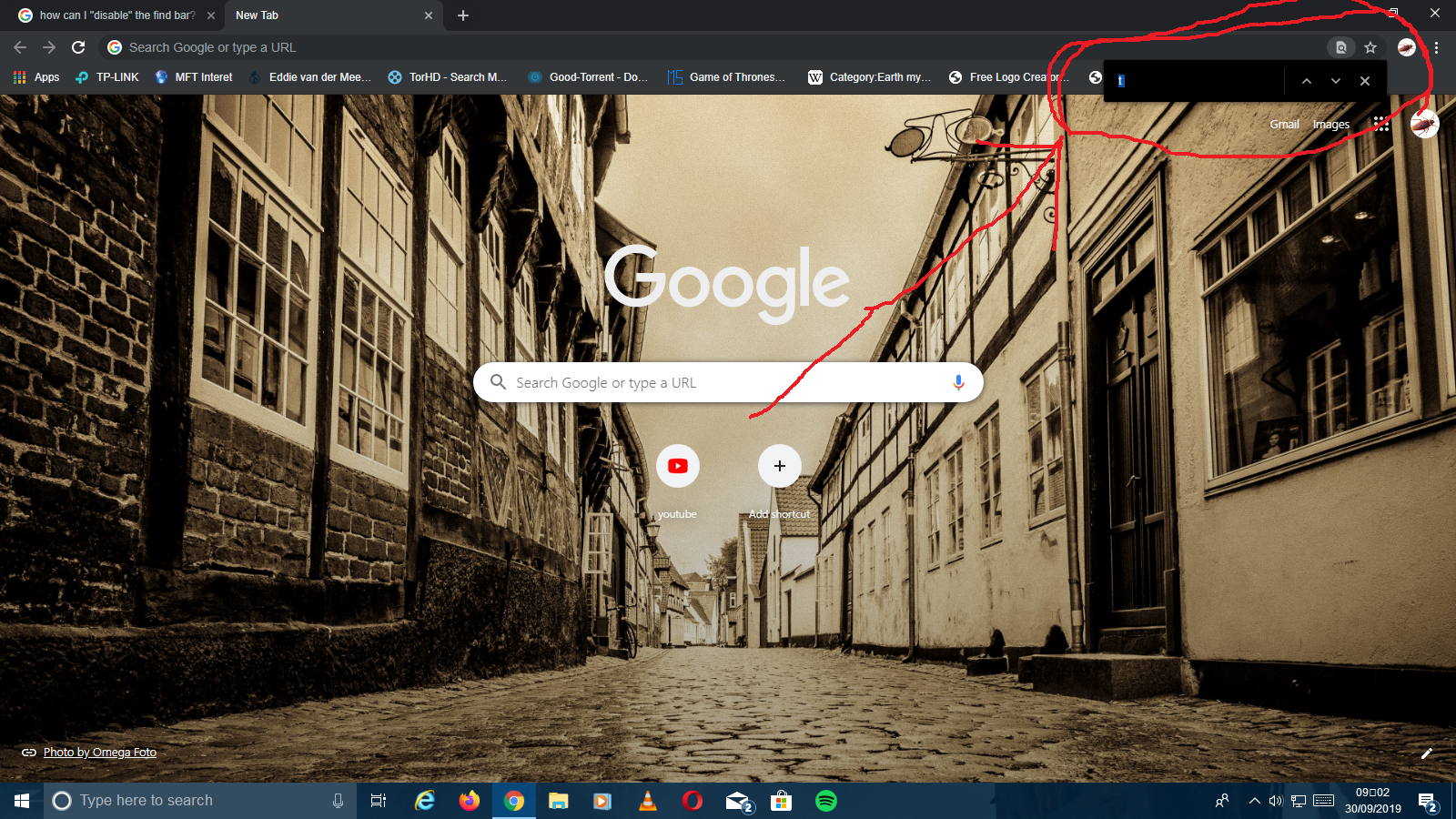This screenshot has height=819, width=1456.
Task: Open network status tray icon
Action: [x=1299, y=801]
